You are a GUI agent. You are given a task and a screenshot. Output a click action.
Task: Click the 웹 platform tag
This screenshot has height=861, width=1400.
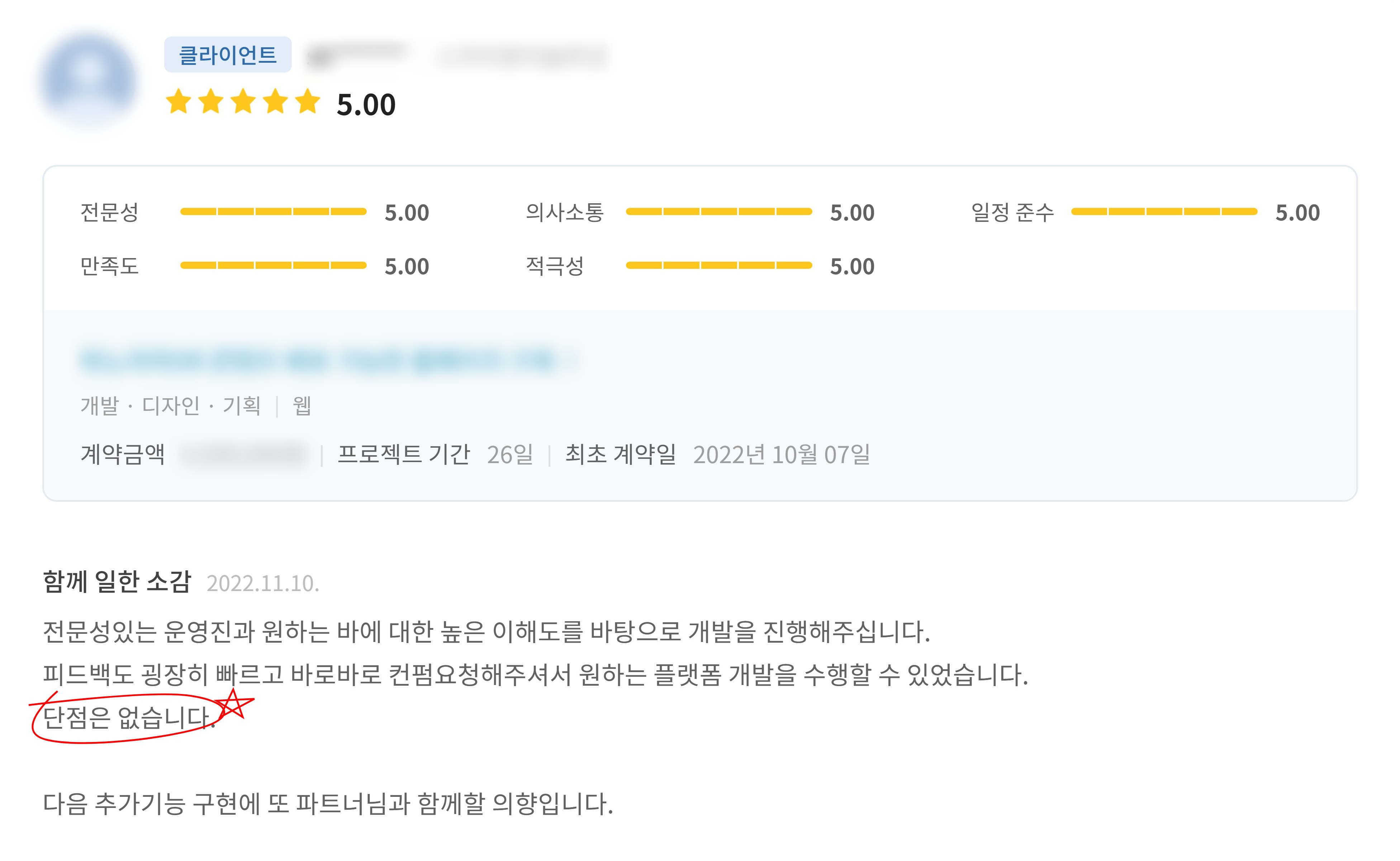pyautogui.click(x=301, y=406)
